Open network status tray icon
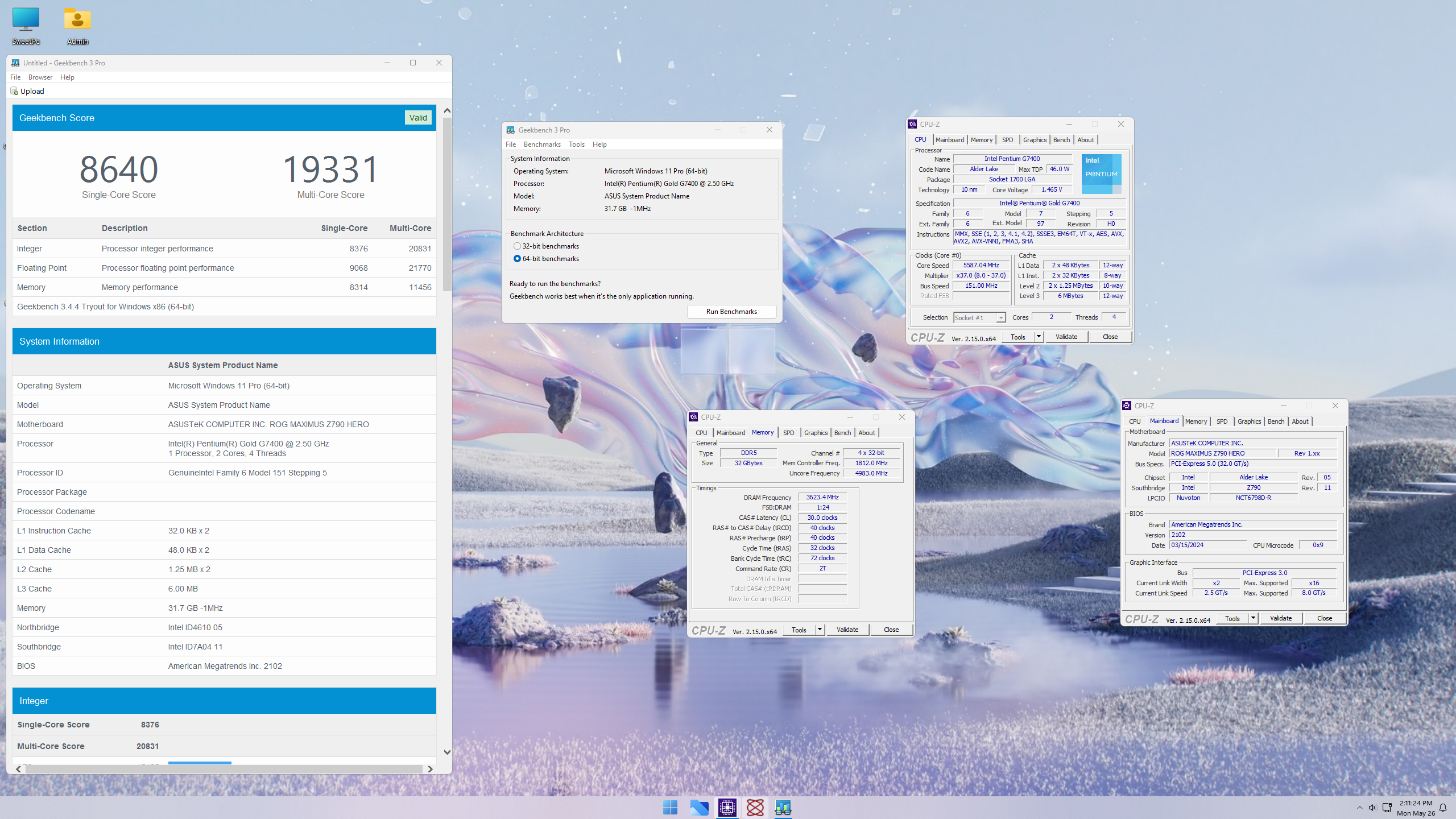Viewport: 1456px width, 819px height. click(1387, 808)
